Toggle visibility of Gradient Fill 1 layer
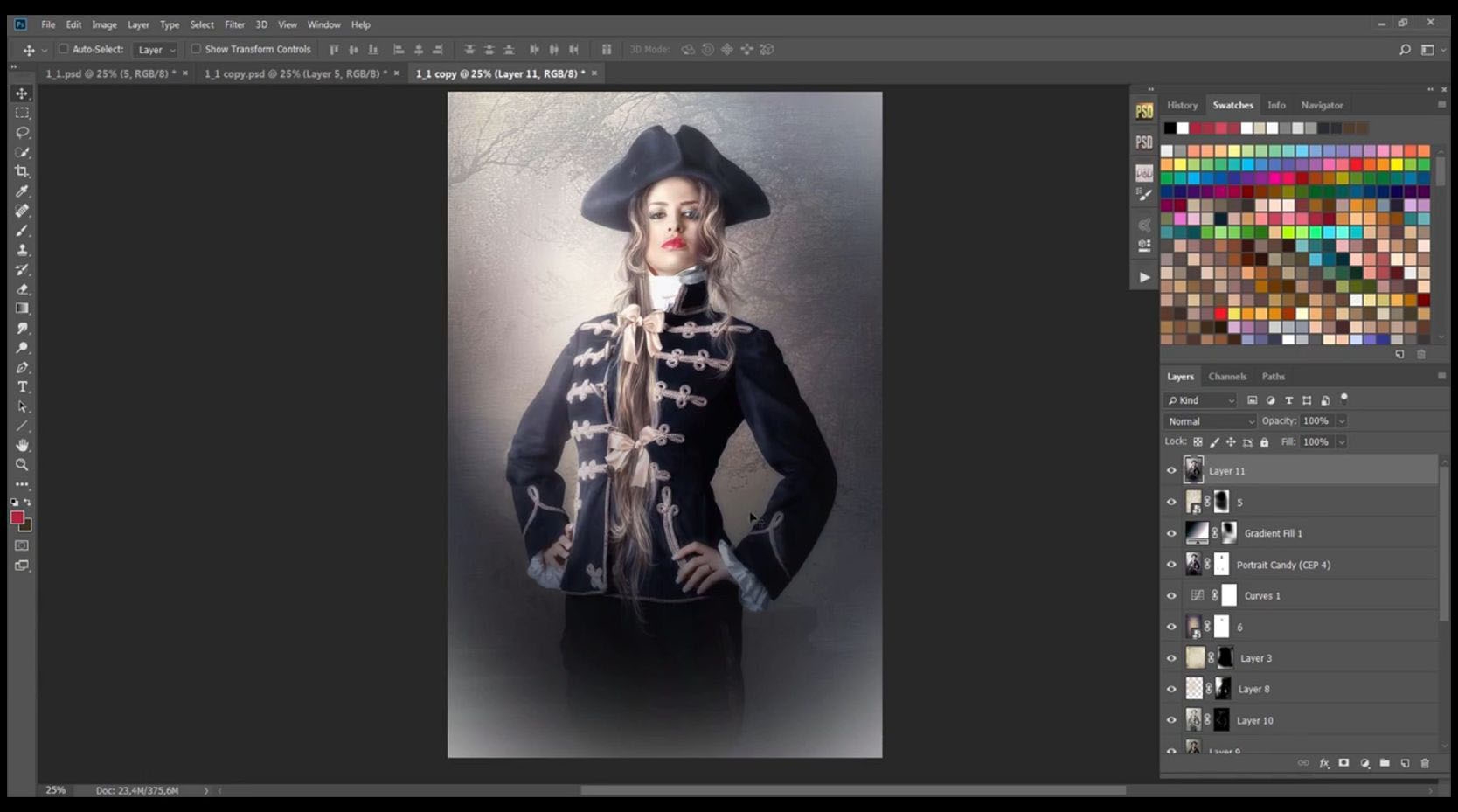This screenshot has height=812, width=1458. click(1171, 533)
